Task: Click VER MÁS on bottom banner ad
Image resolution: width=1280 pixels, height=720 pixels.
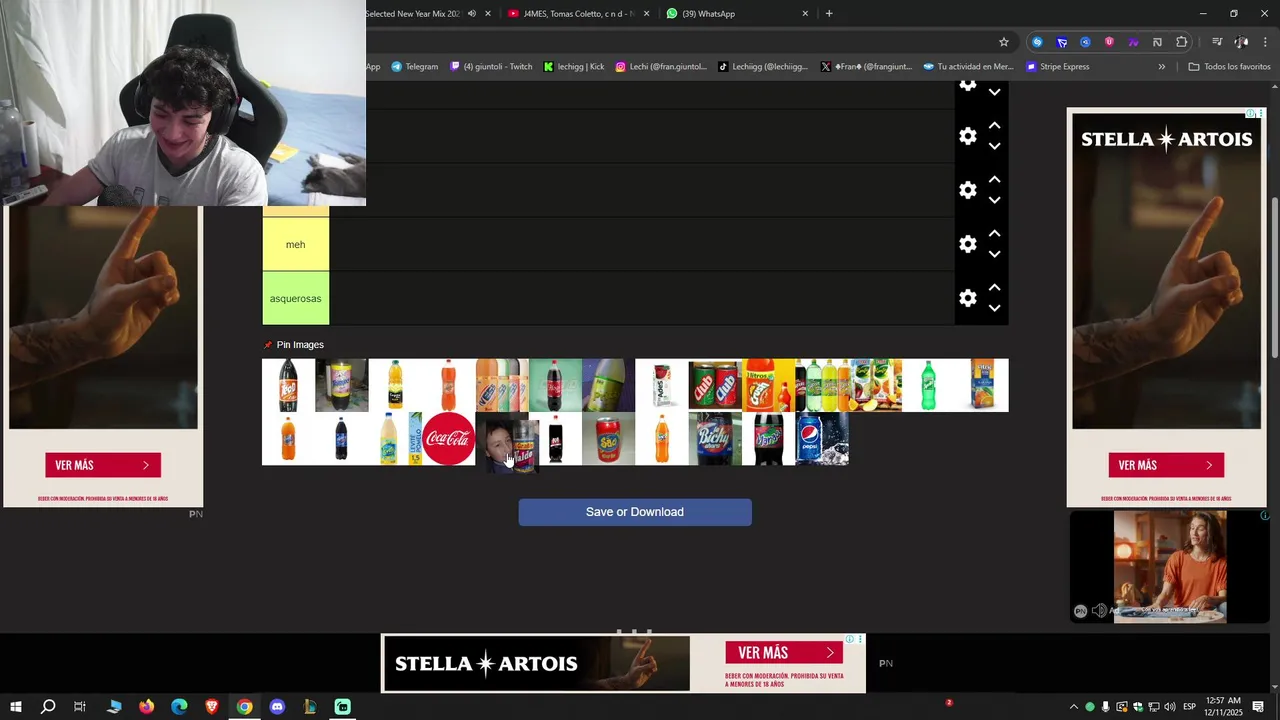Action: [x=784, y=653]
